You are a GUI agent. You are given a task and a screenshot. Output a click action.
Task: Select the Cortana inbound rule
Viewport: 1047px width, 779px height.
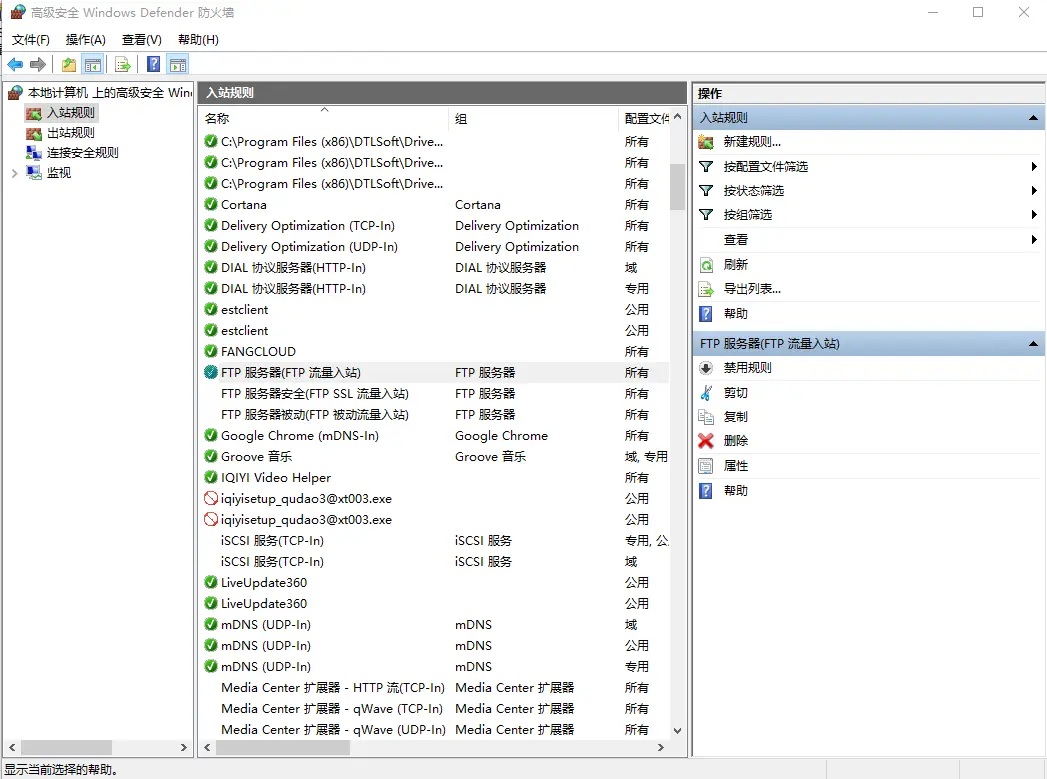click(435, 205)
